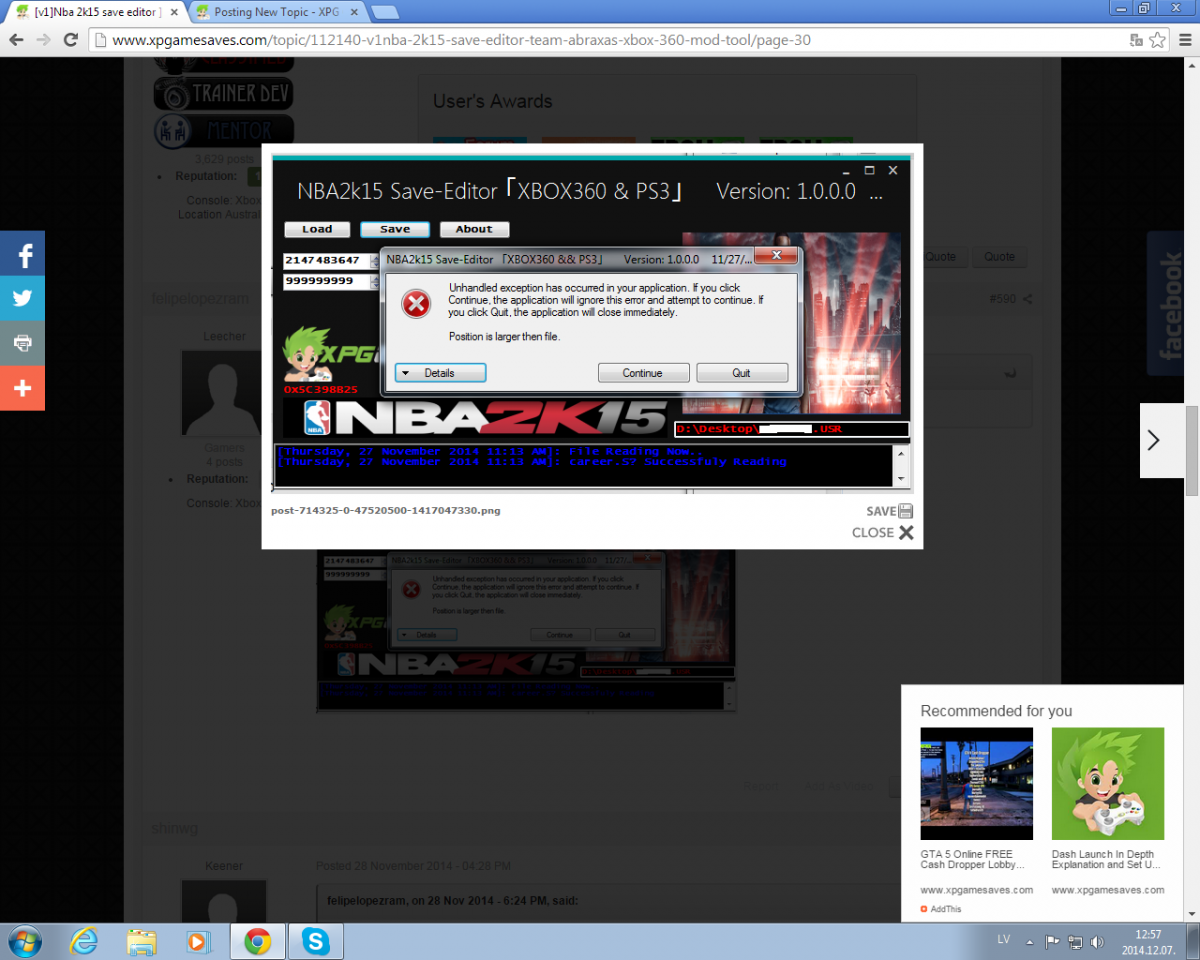Click the Twitter share icon

pyautogui.click(x=22, y=299)
